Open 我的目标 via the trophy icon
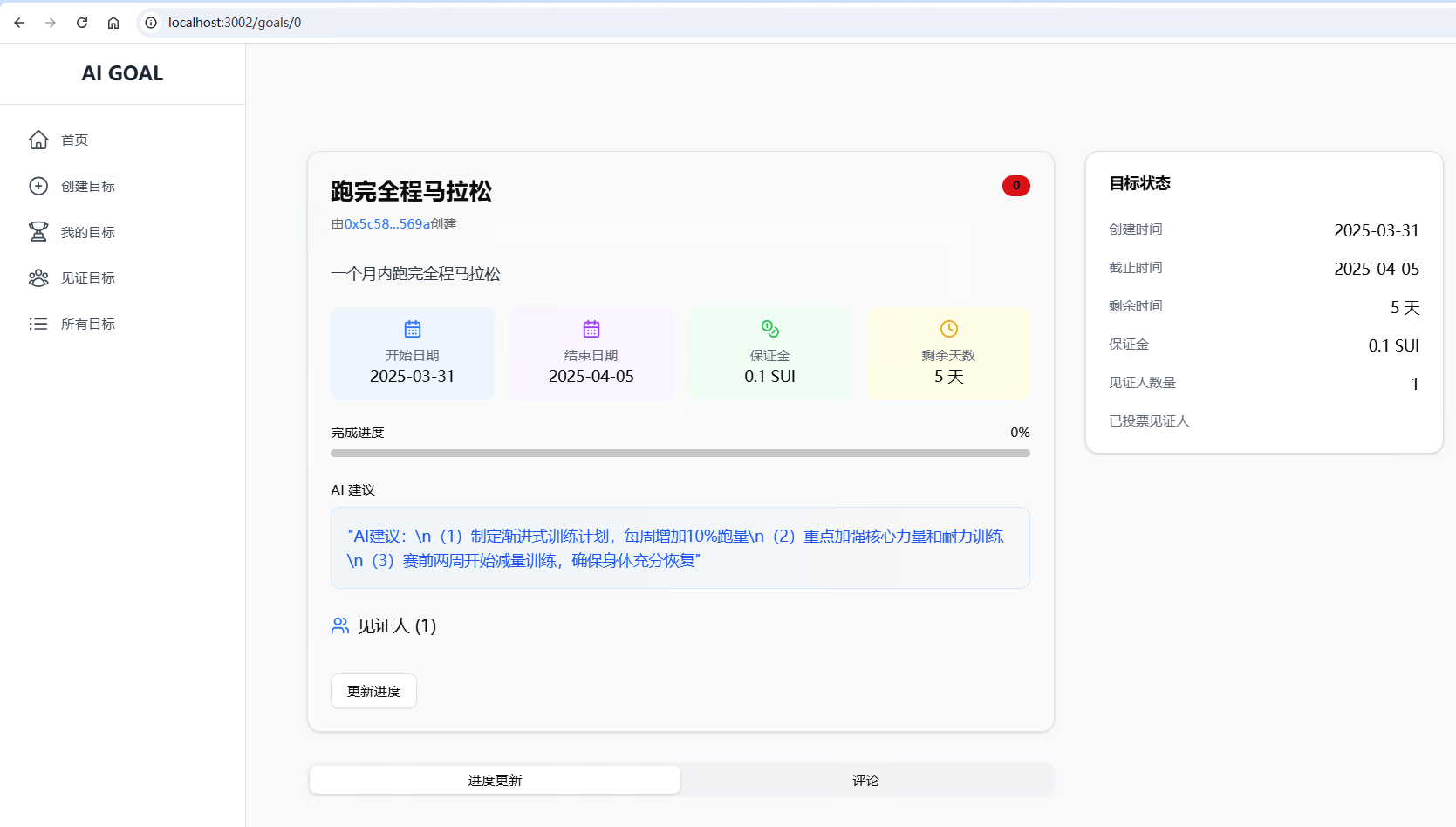Screen dimensions: 1456x827 [38, 231]
